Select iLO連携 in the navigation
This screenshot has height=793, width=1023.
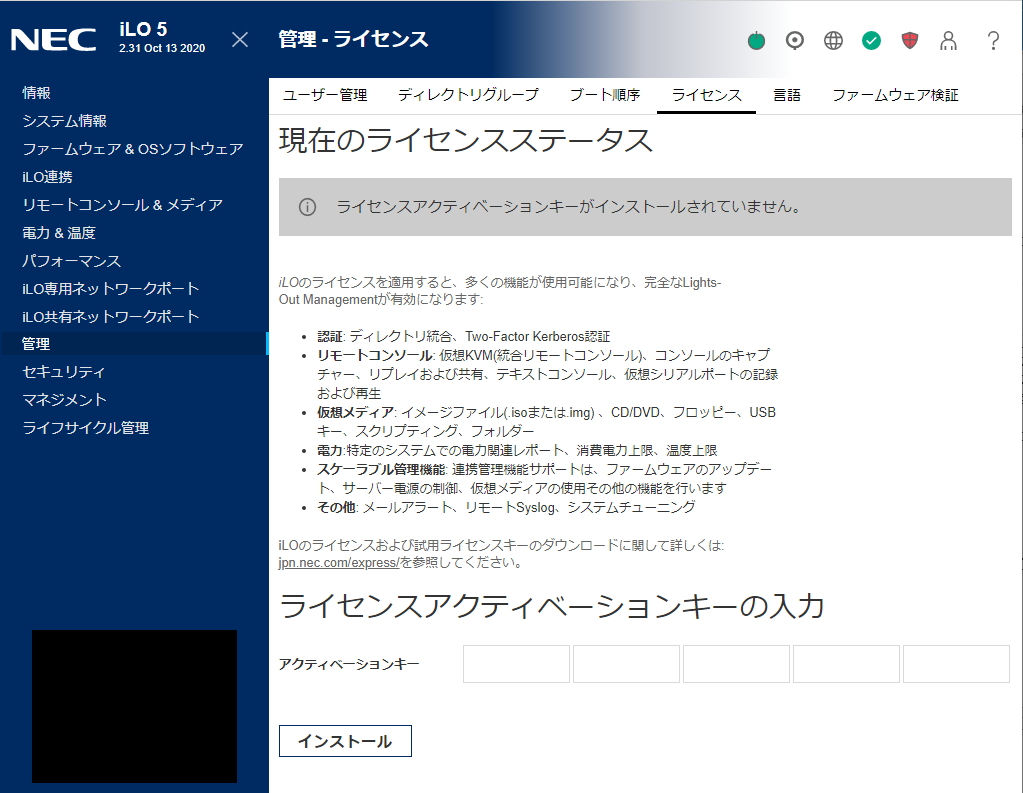(47, 177)
